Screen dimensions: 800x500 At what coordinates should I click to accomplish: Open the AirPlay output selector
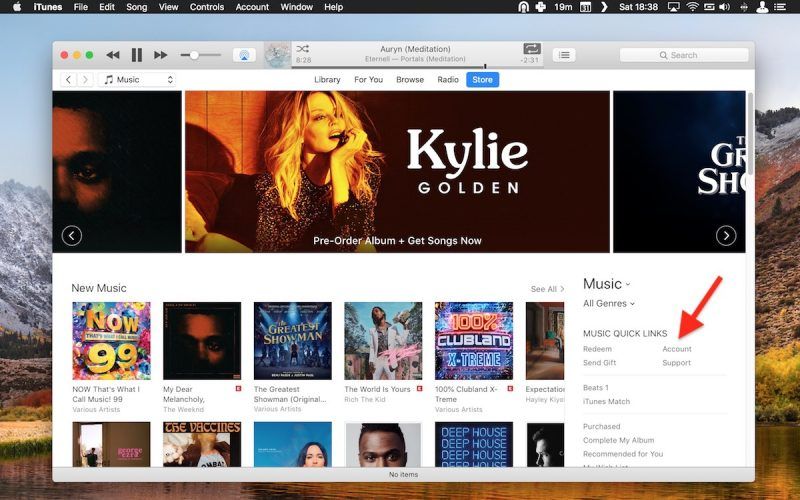(243, 55)
